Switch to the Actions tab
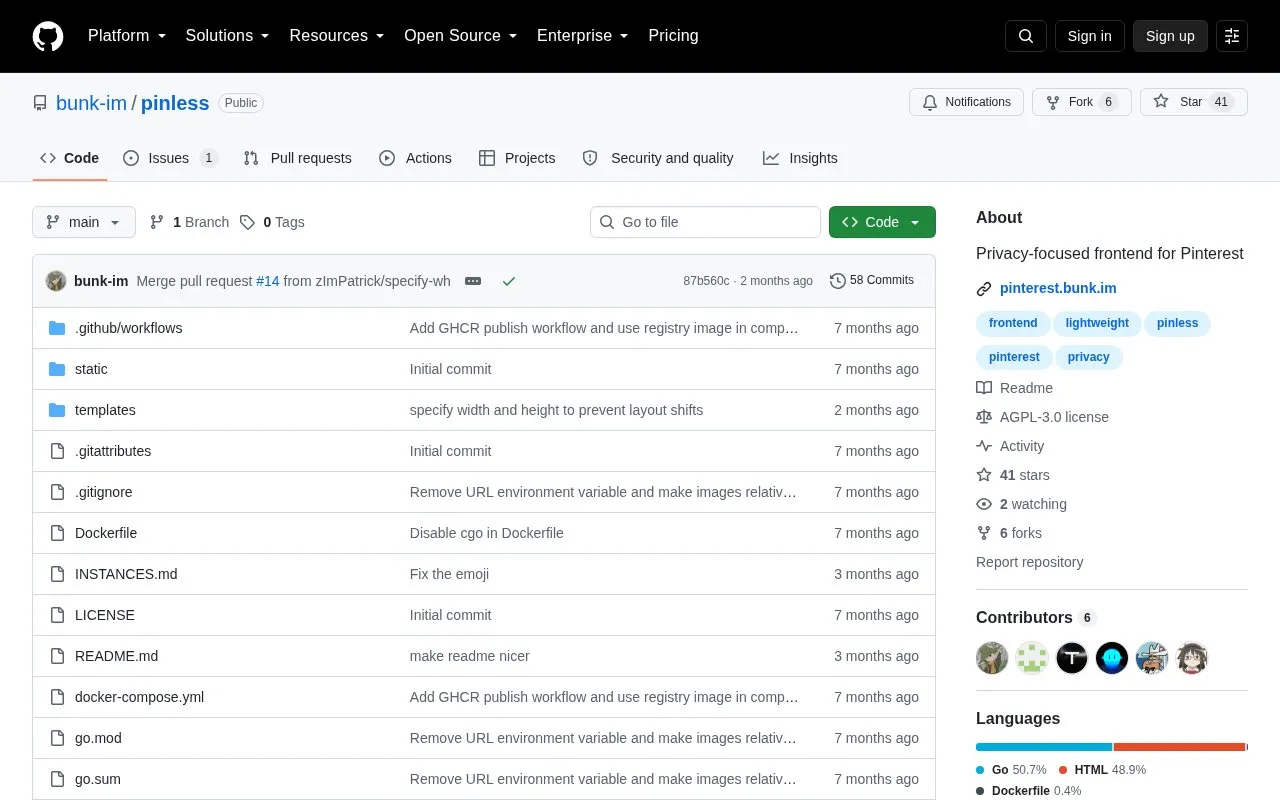 tap(415, 158)
